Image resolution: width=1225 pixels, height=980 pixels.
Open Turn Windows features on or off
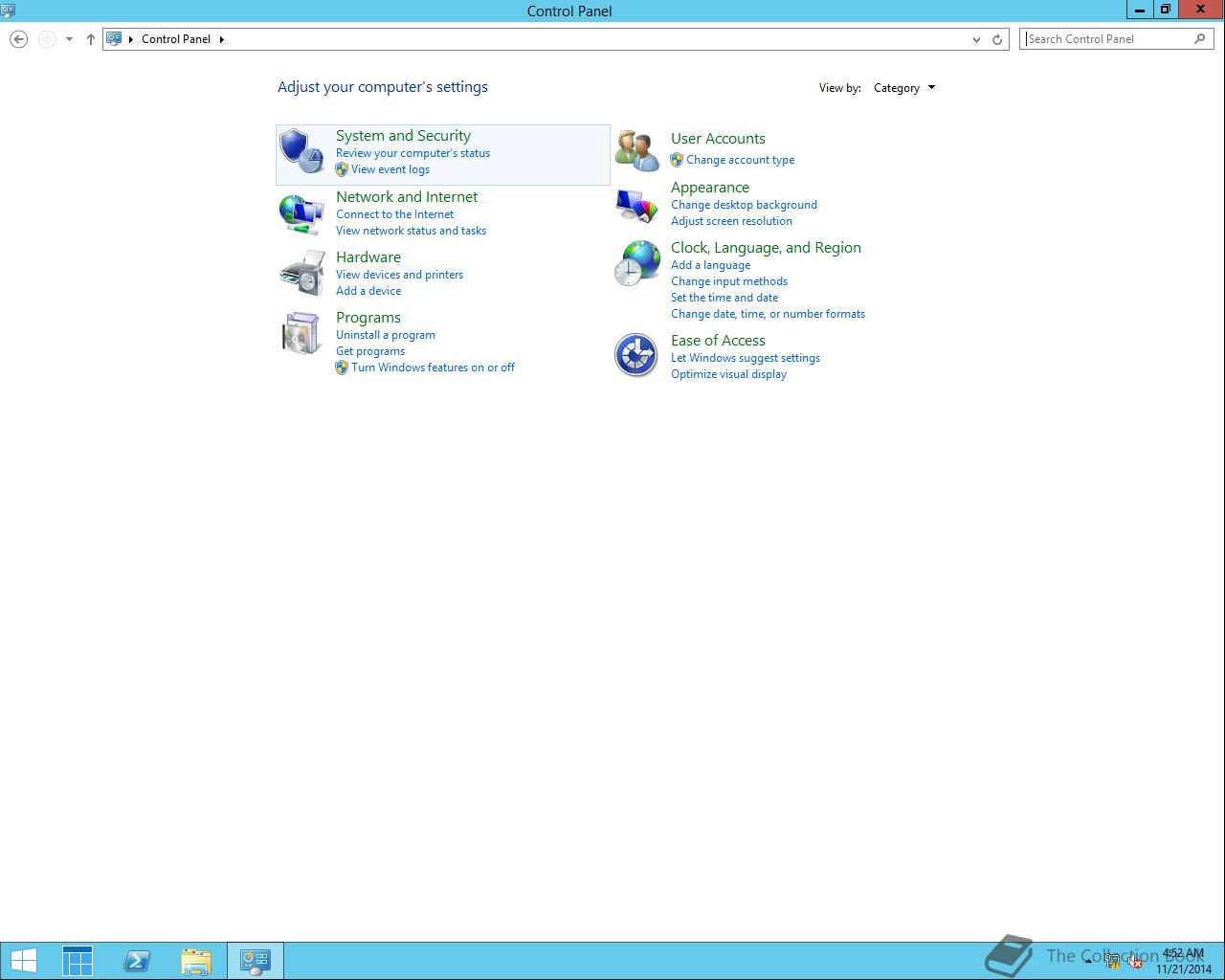pyautogui.click(x=433, y=367)
